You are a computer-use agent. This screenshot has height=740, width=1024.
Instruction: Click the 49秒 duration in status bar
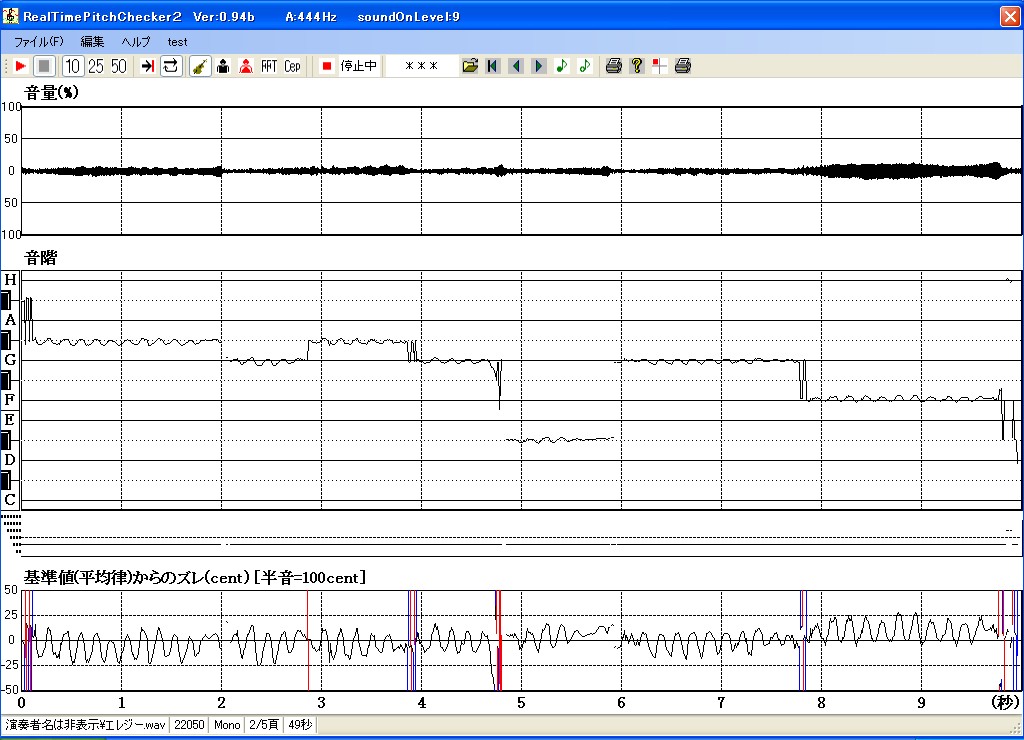(300, 724)
